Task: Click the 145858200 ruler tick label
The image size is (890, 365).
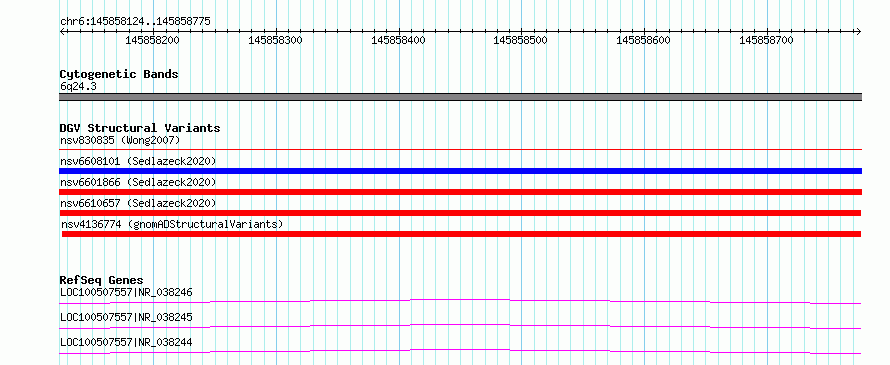Action: [153, 40]
